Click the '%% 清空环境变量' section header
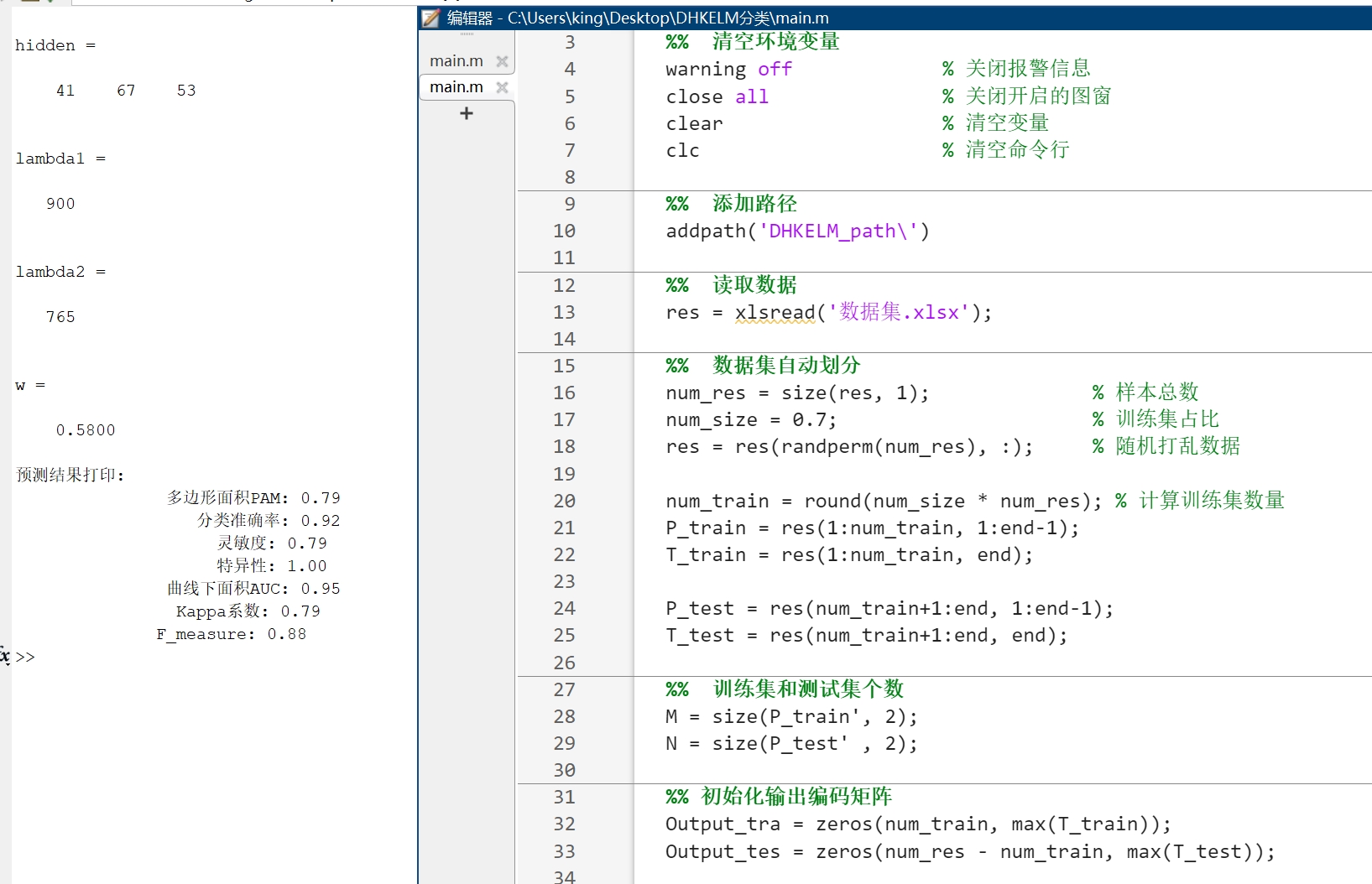 753,42
